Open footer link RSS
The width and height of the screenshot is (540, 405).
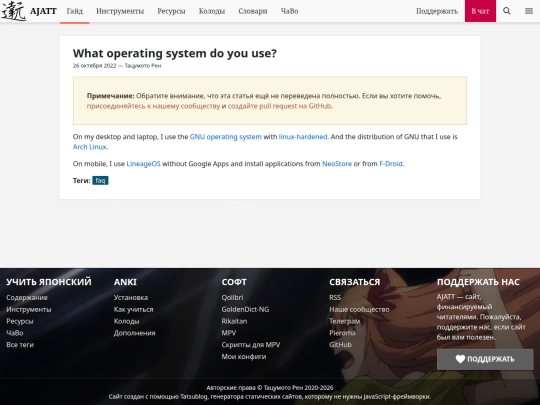[335, 298]
